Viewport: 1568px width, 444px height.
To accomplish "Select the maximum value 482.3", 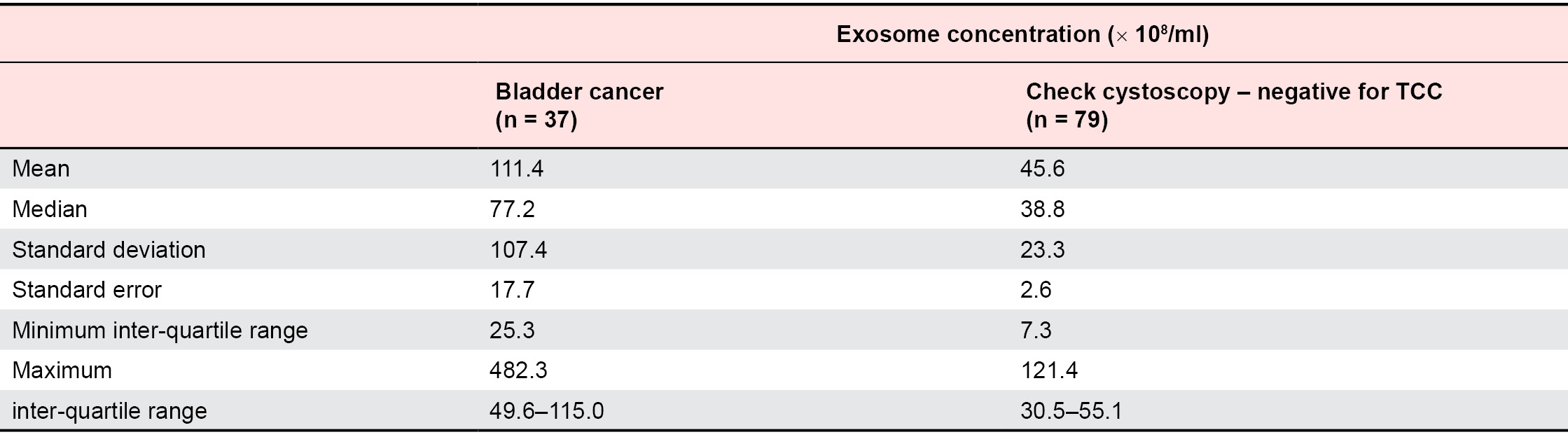I will pos(518,370).
